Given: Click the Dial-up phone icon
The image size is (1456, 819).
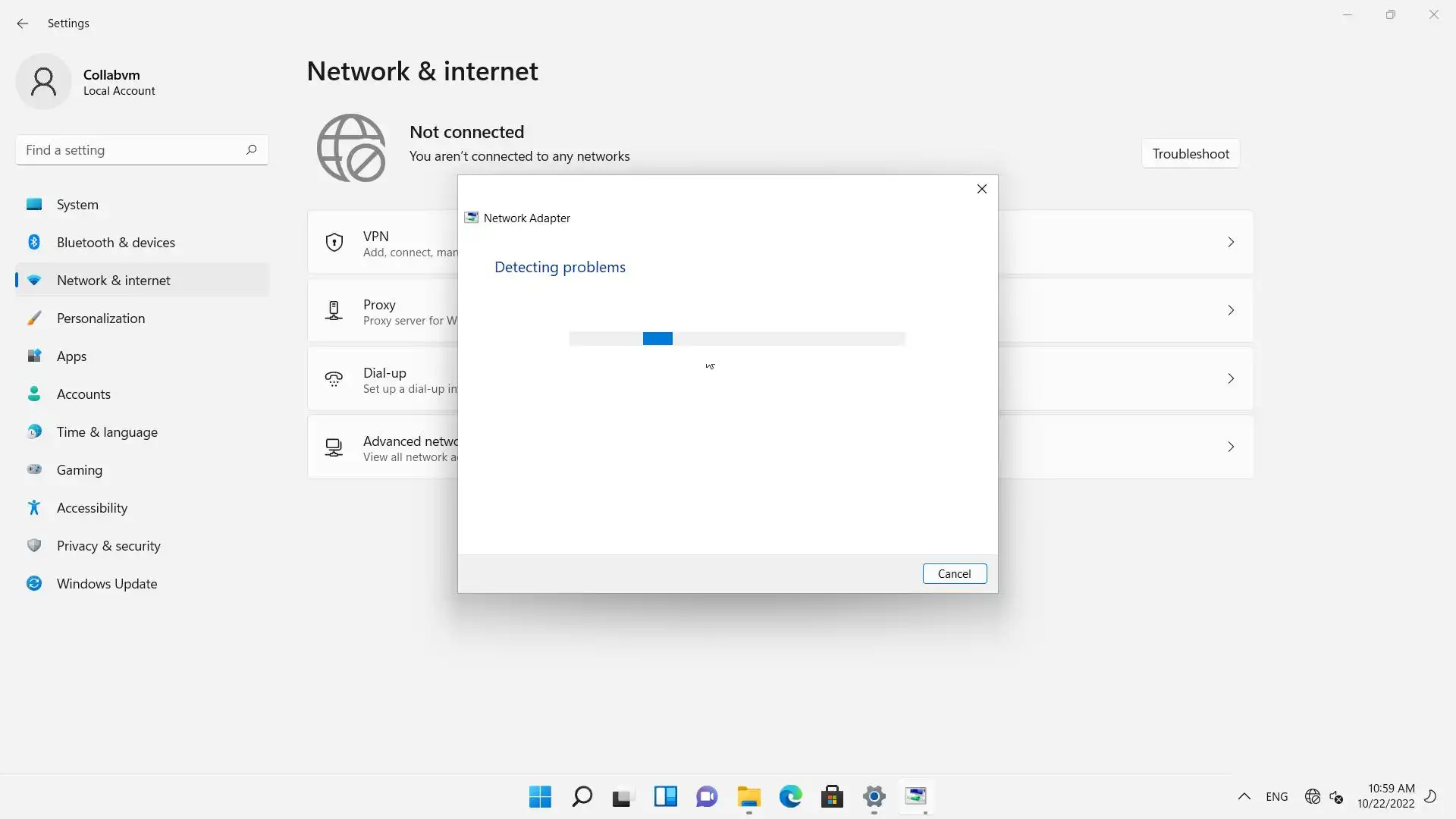Looking at the screenshot, I should (x=334, y=379).
